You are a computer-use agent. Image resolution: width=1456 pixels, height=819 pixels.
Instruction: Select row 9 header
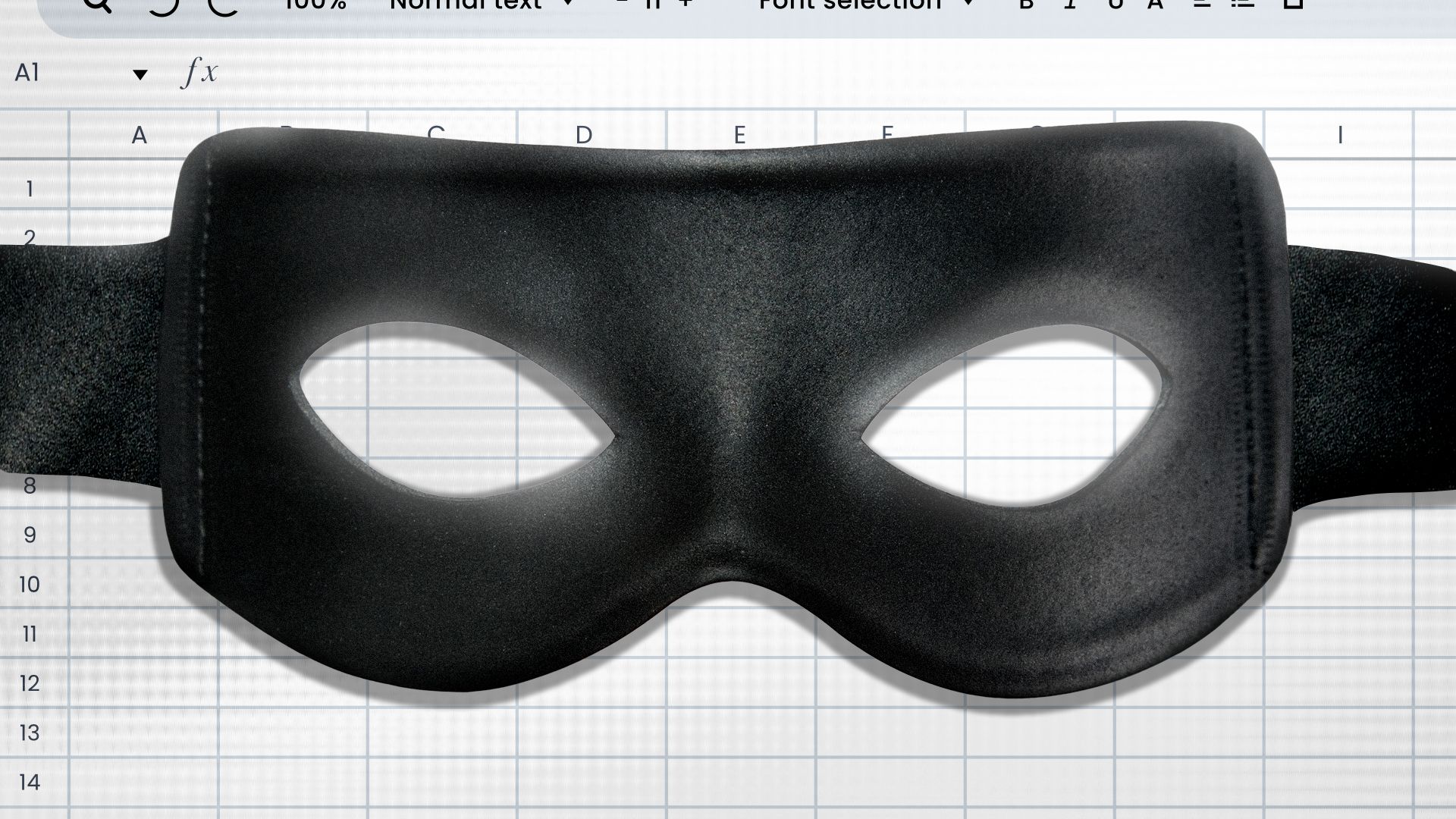[29, 535]
